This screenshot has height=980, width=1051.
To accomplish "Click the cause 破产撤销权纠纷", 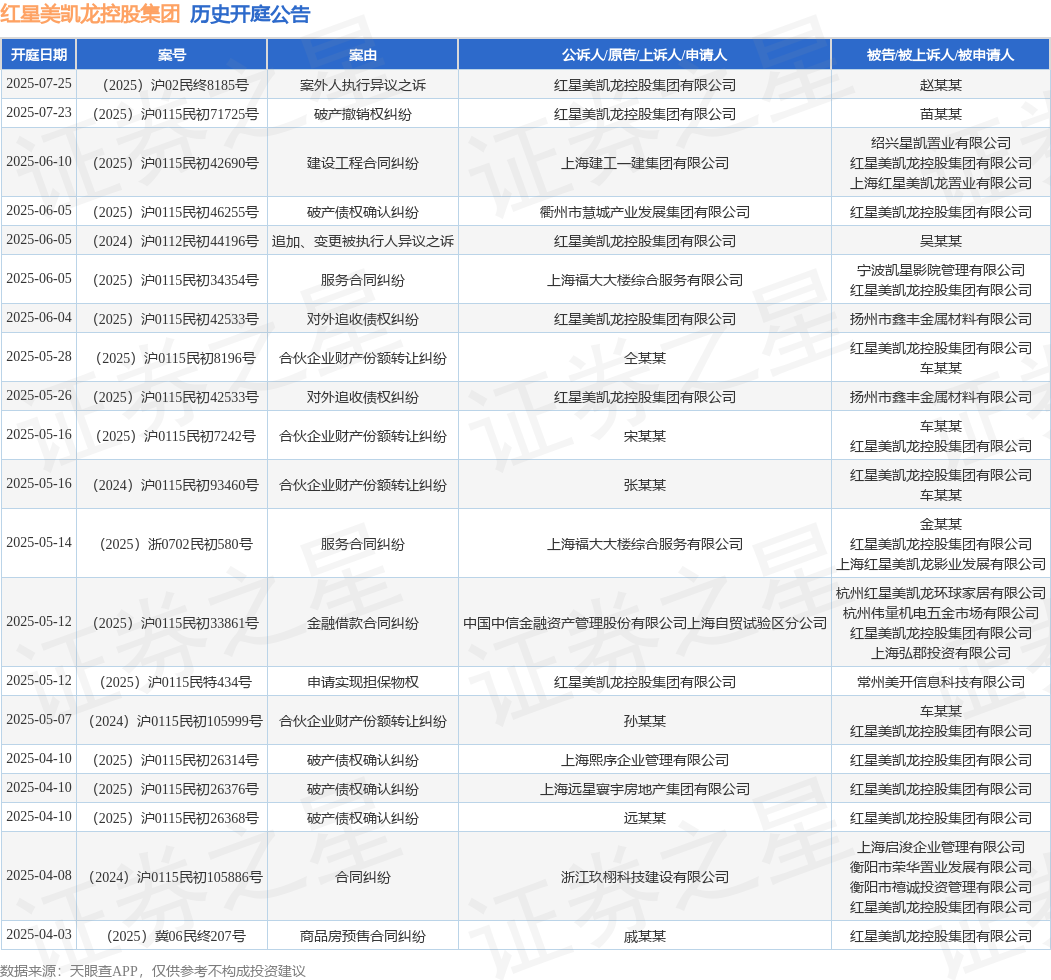I will tap(363, 114).
